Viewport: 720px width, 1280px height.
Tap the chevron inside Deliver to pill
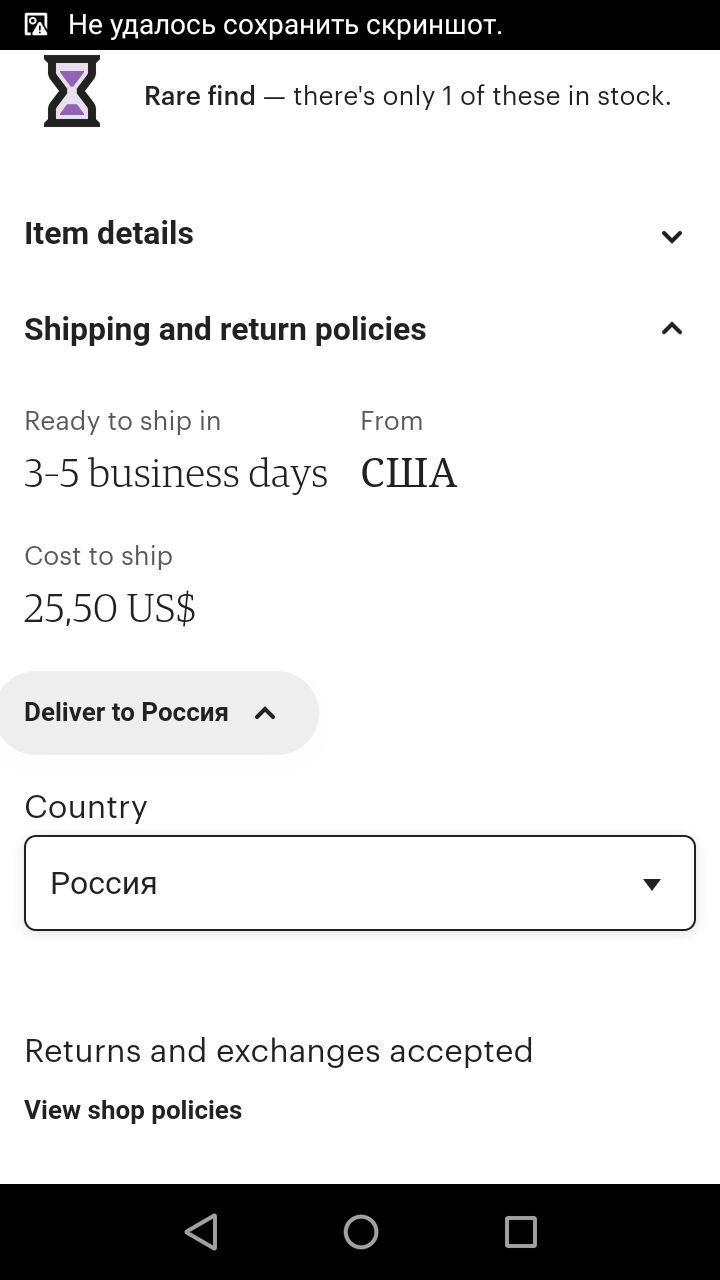265,713
